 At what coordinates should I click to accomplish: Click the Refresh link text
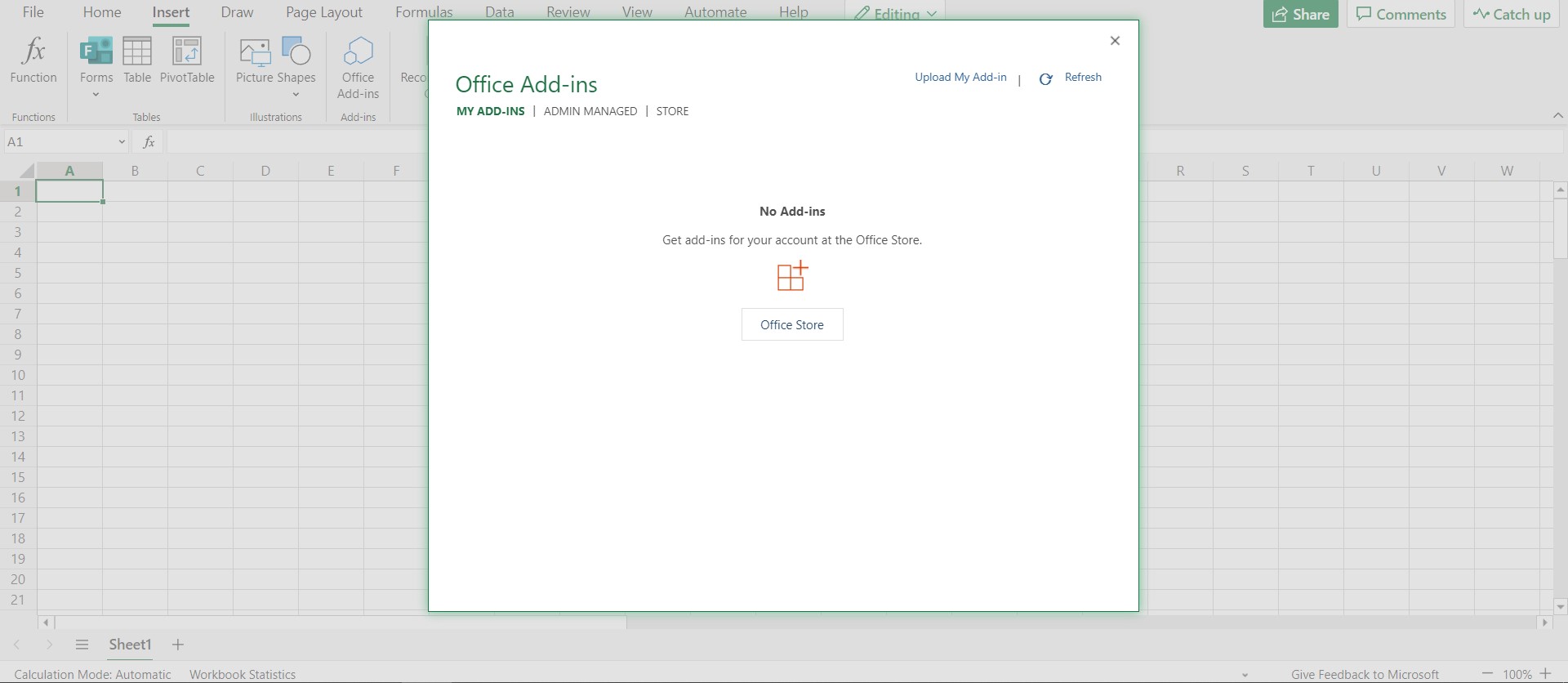1083,77
